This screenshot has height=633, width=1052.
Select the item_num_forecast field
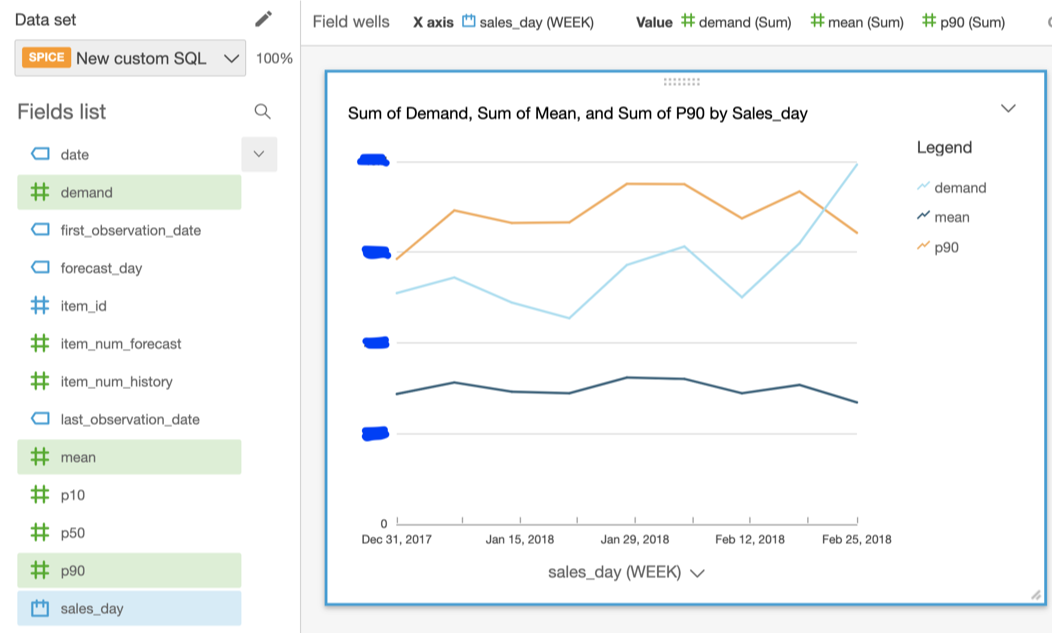click(129, 344)
